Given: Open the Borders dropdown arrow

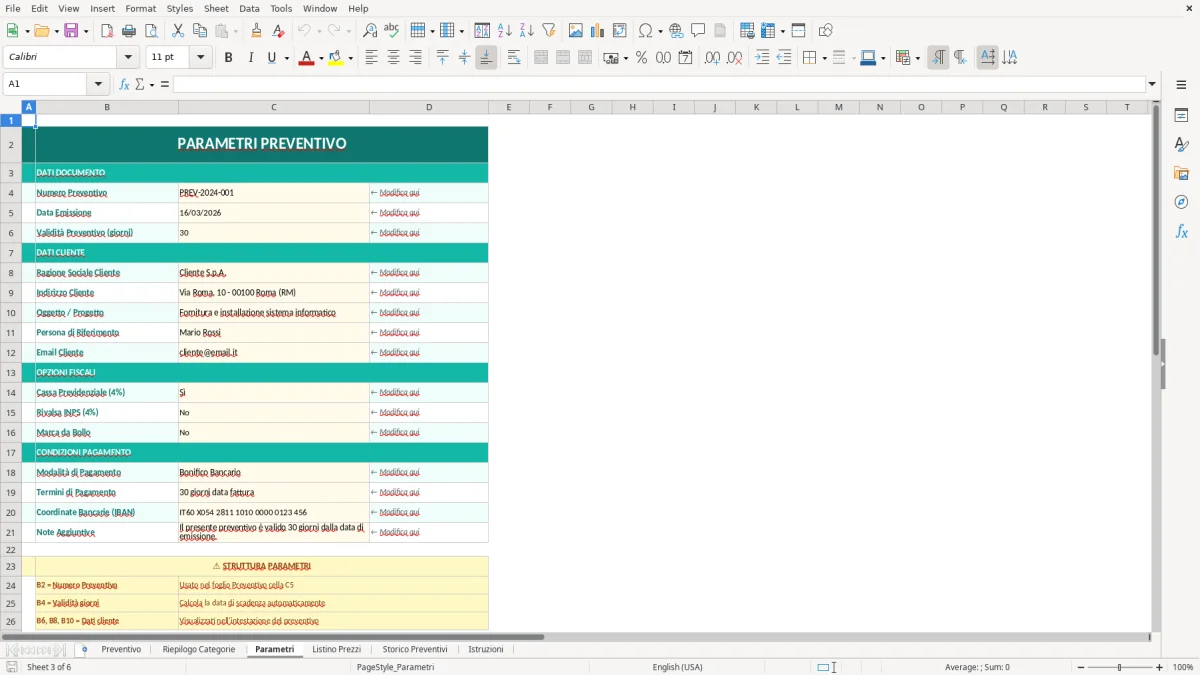Looking at the screenshot, I should click(x=824, y=58).
